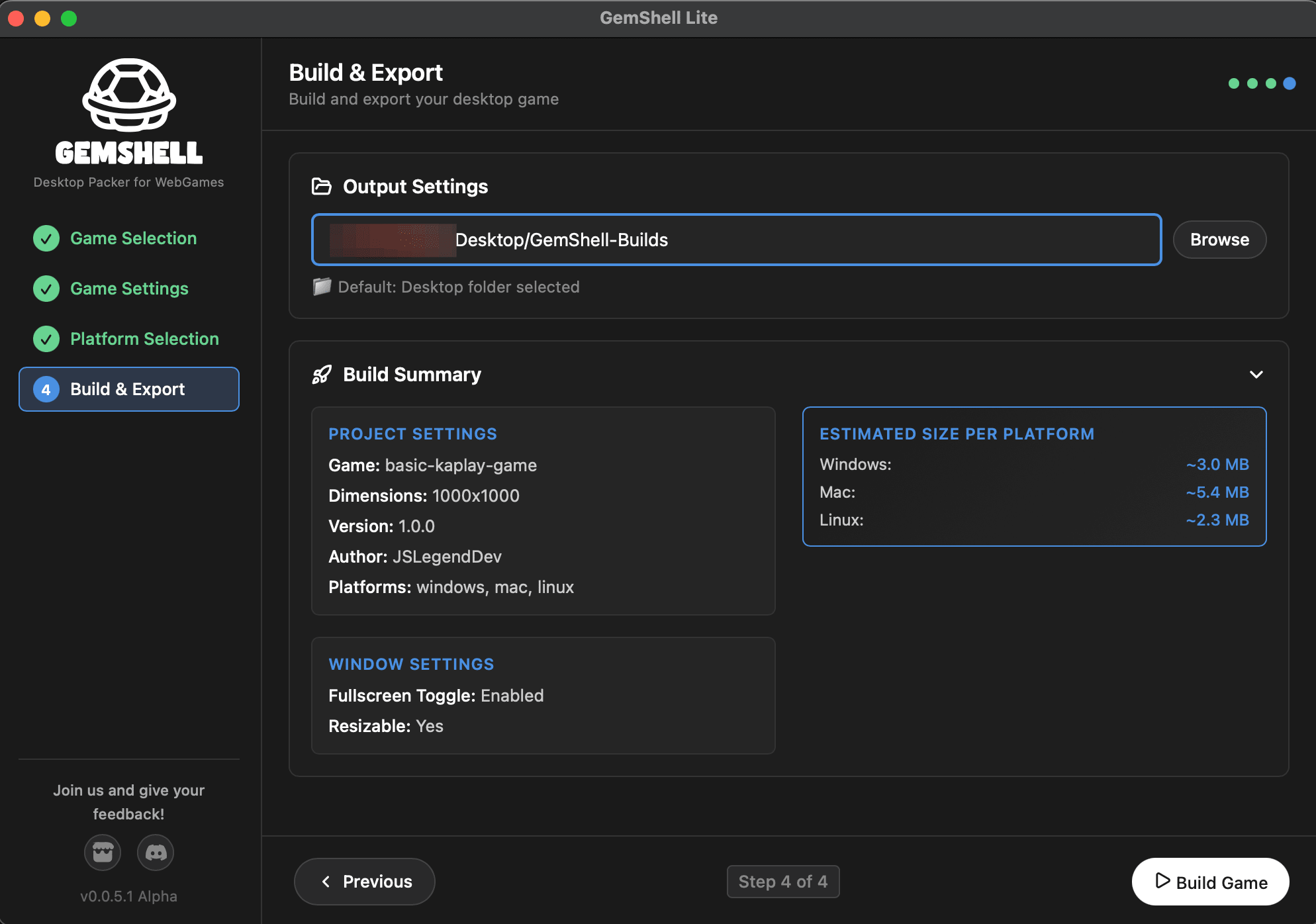The width and height of the screenshot is (1316, 924).
Task: Open the Discord community icon
Action: (156, 853)
